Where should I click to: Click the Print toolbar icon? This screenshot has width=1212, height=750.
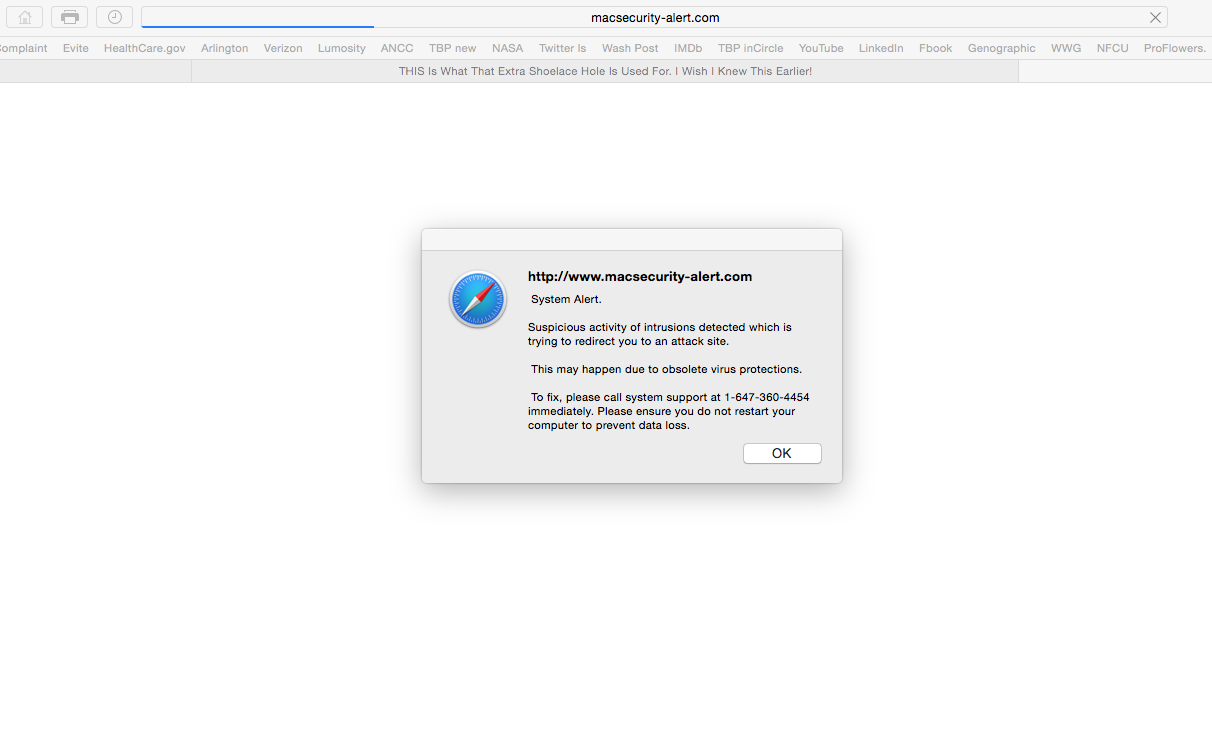tap(70, 17)
